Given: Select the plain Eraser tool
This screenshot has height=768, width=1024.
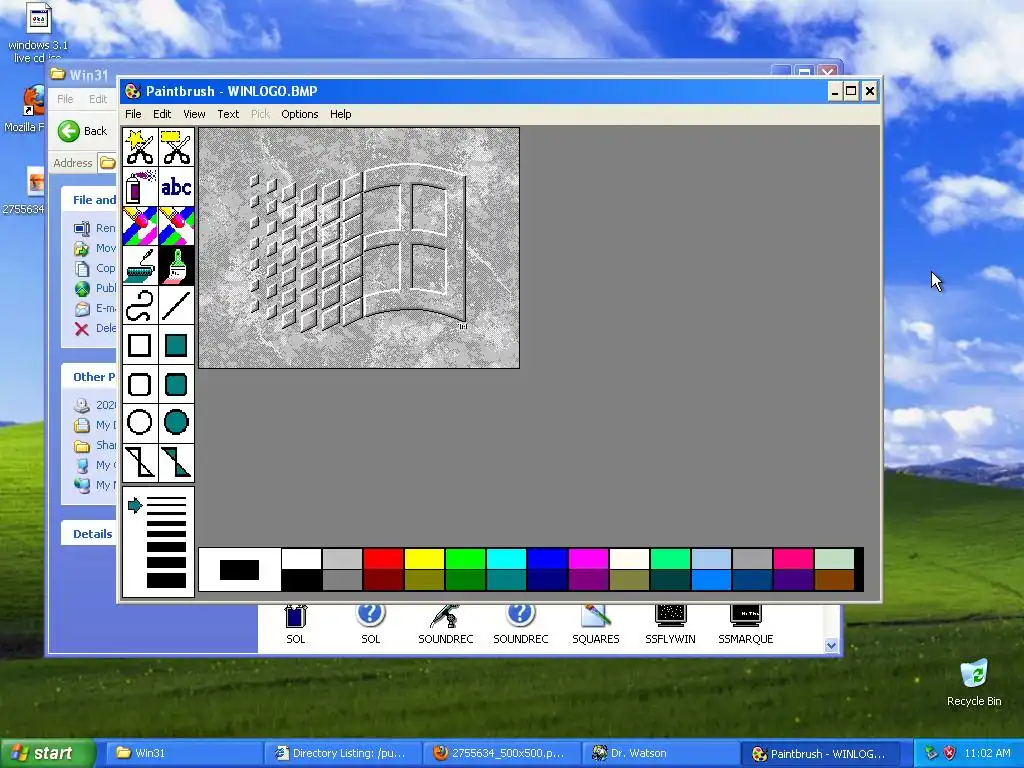Looking at the screenshot, I should coord(176,226).
